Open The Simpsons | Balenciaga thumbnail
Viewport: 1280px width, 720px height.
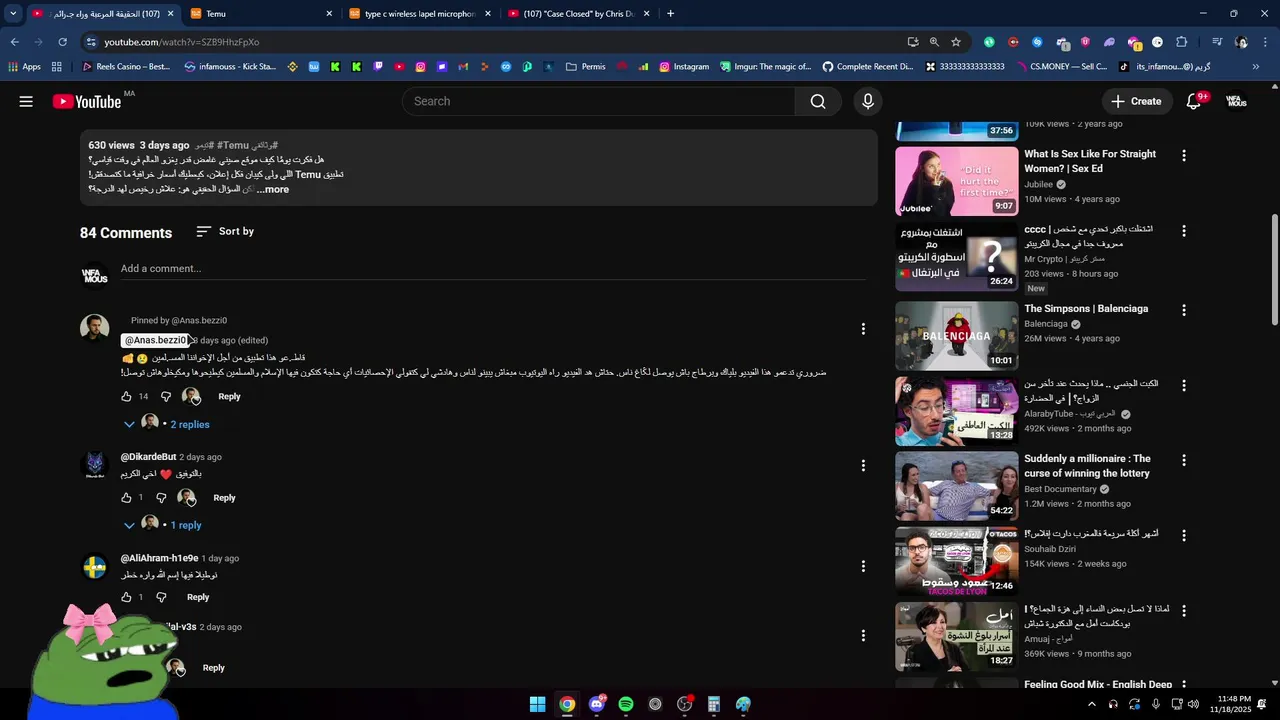[956, 336]
